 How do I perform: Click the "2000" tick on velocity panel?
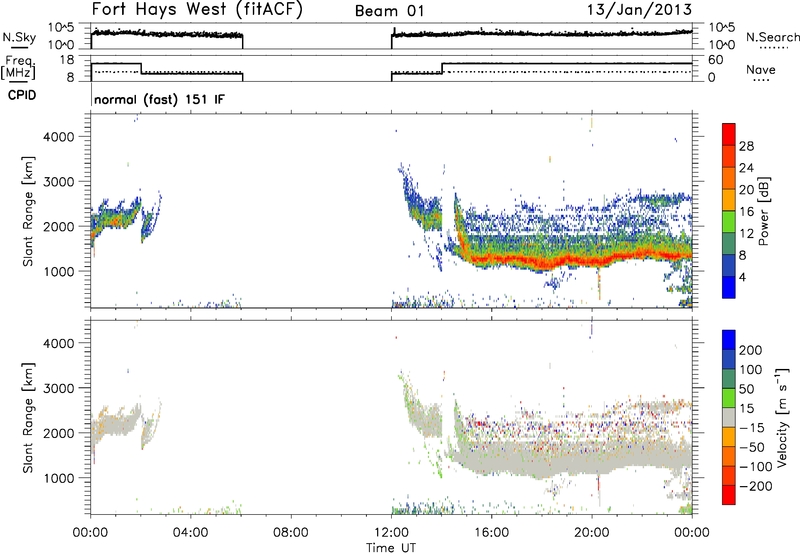pyautogui.click(x=58, y=433)
